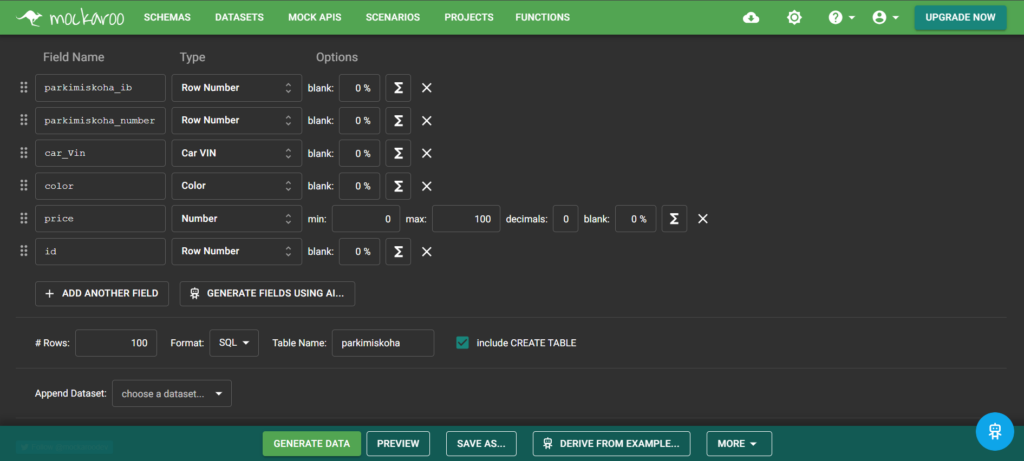
Task: Click SAVE AS button
Action: click(481, 443)
